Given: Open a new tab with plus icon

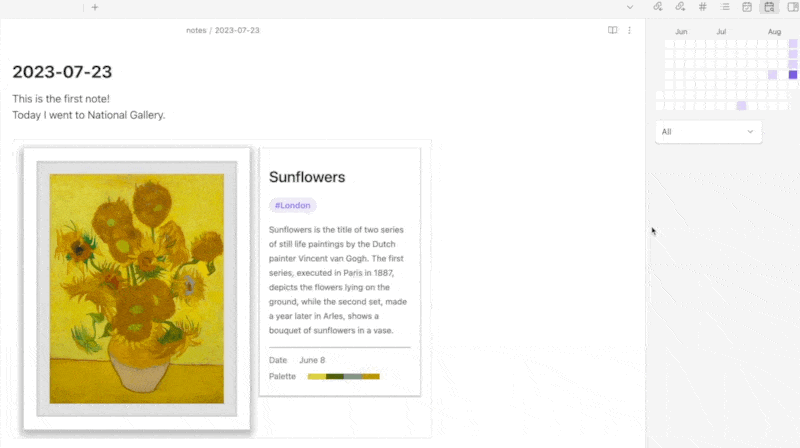Looking at the screenshot, I should point(95,7).
